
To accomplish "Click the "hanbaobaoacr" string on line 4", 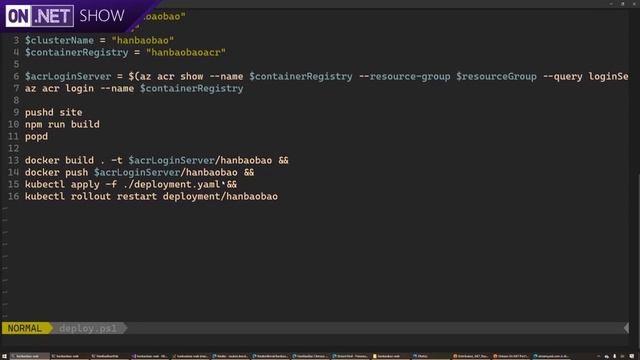I will [186, 52].
